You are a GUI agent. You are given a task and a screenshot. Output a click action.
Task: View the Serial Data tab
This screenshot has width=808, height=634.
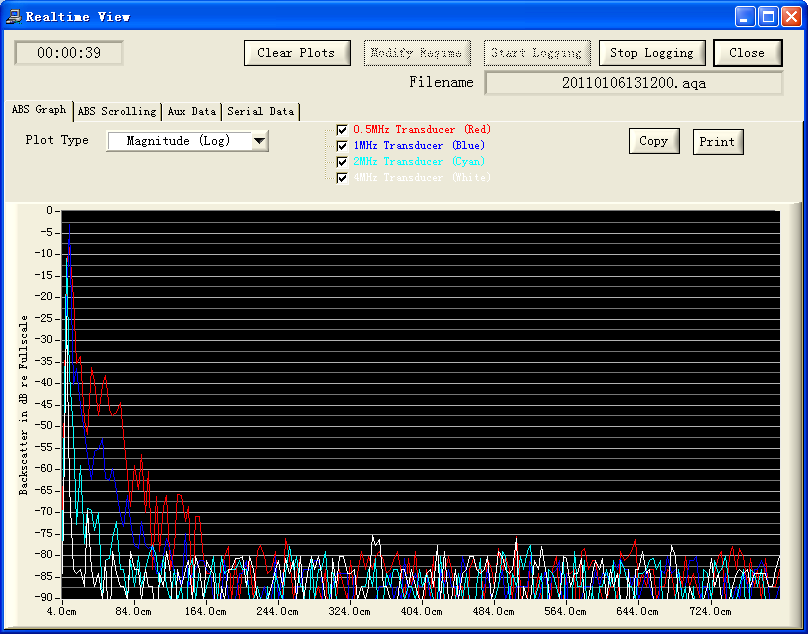click(260, 111)
